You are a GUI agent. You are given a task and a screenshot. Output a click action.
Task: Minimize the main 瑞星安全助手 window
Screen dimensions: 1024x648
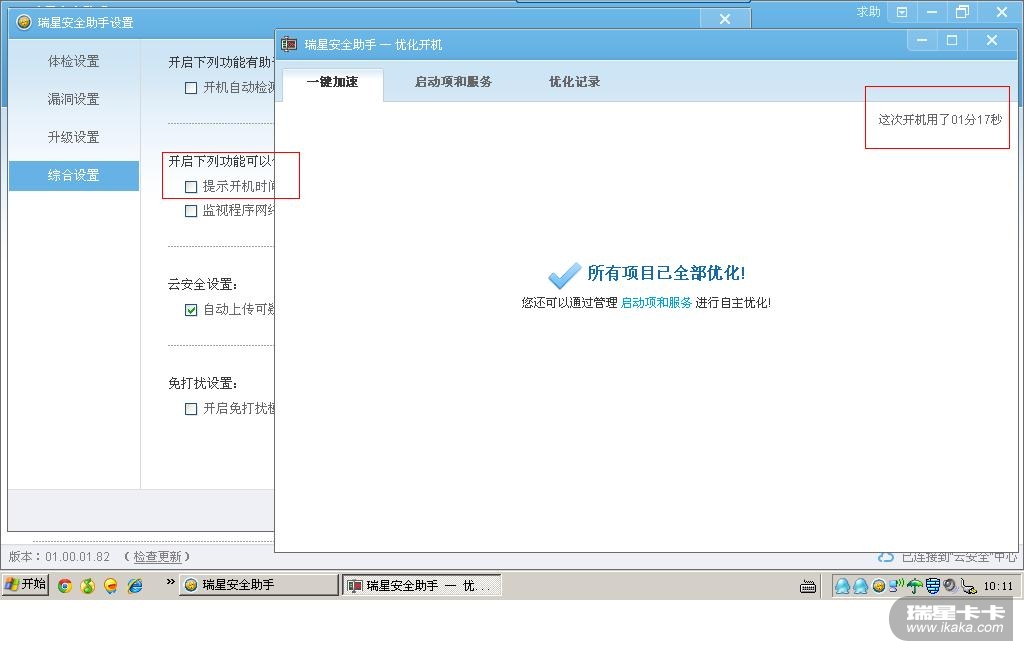click(932, 12)
